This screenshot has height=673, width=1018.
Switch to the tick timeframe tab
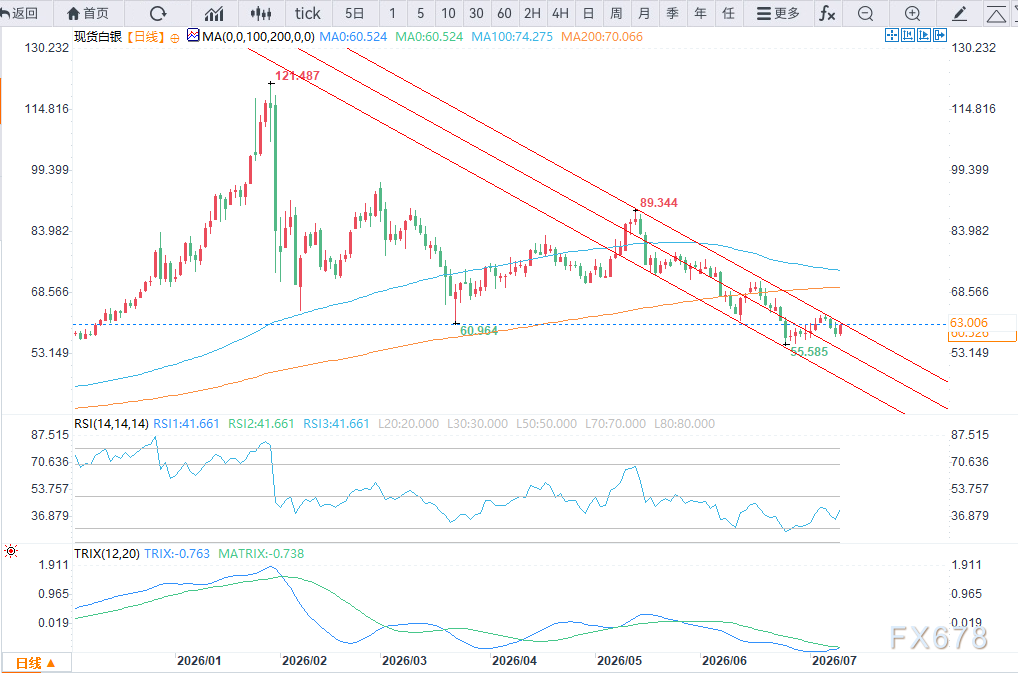click(x=308, y=13)
